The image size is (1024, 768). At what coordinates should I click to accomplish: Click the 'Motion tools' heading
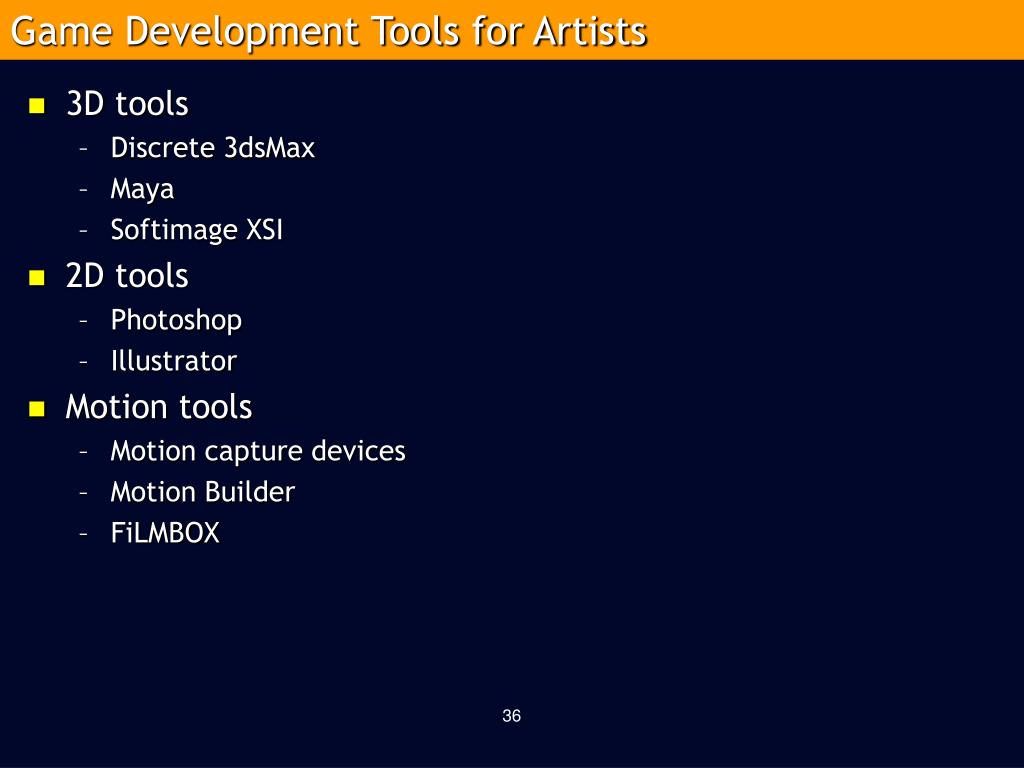tap(159, 407)
